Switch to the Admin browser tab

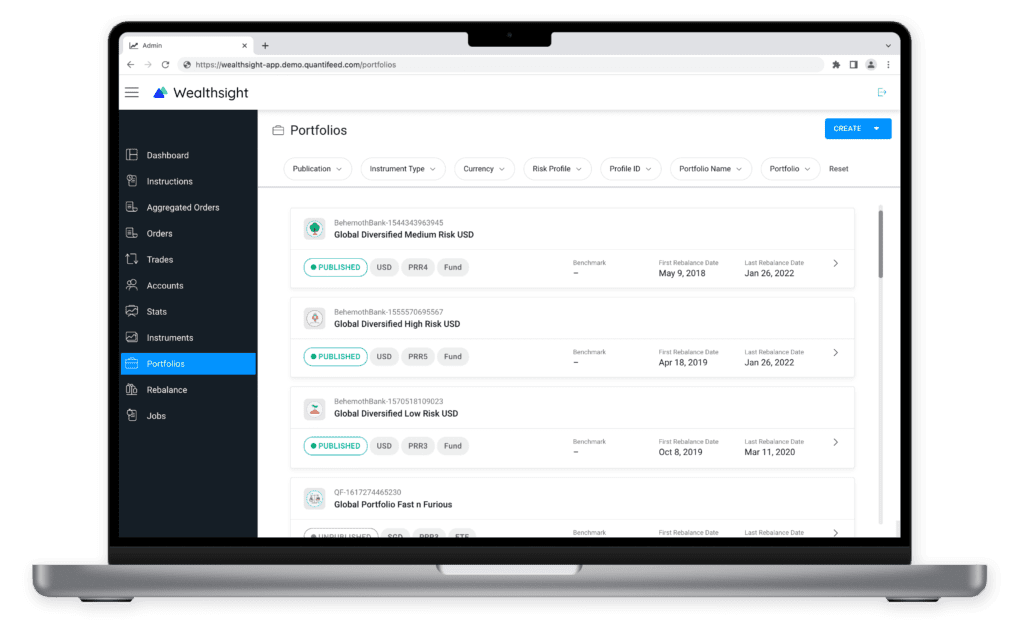point(187,46)
